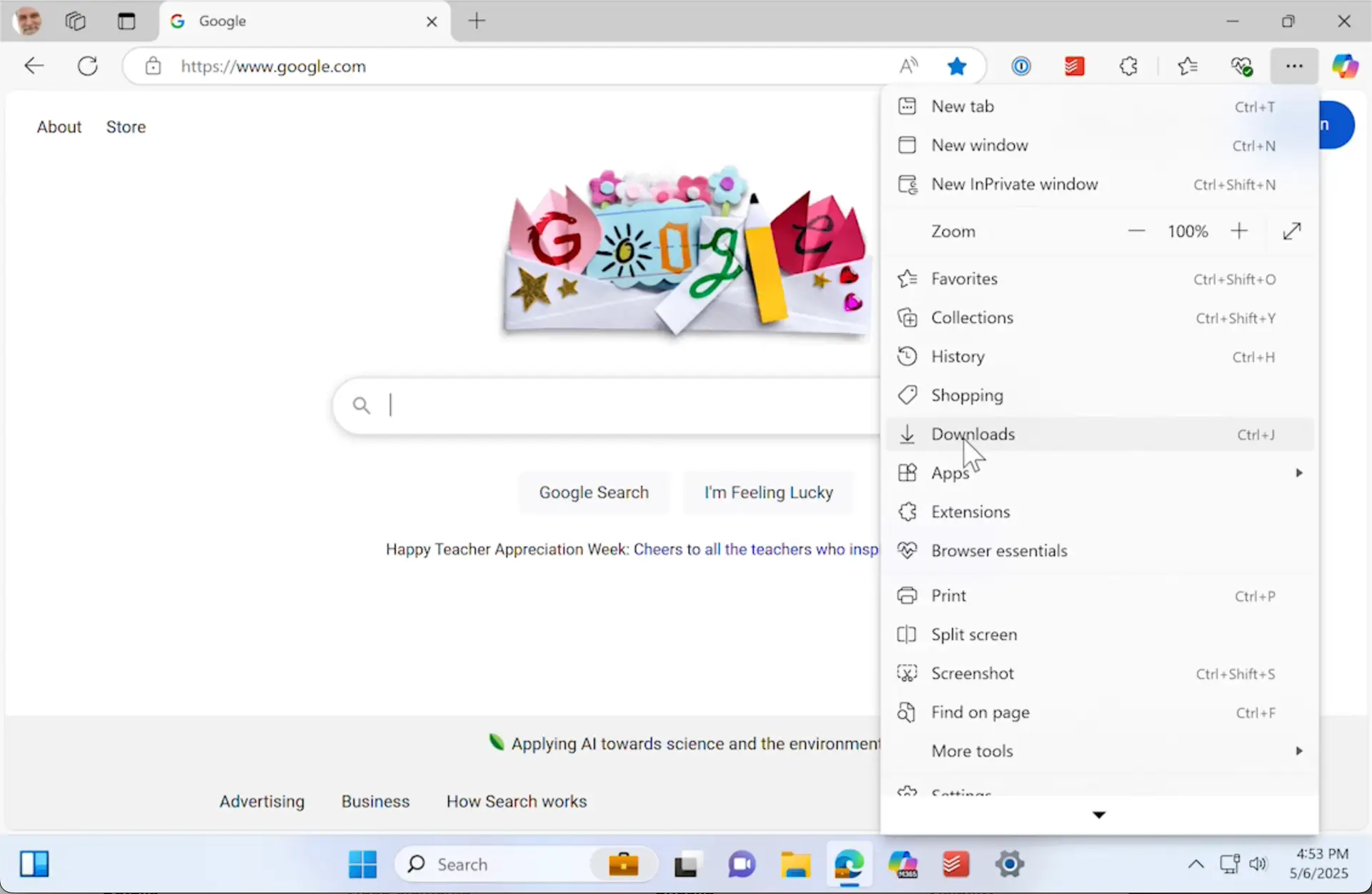Open the Widgets button on the taskbar

click(34, 865)
